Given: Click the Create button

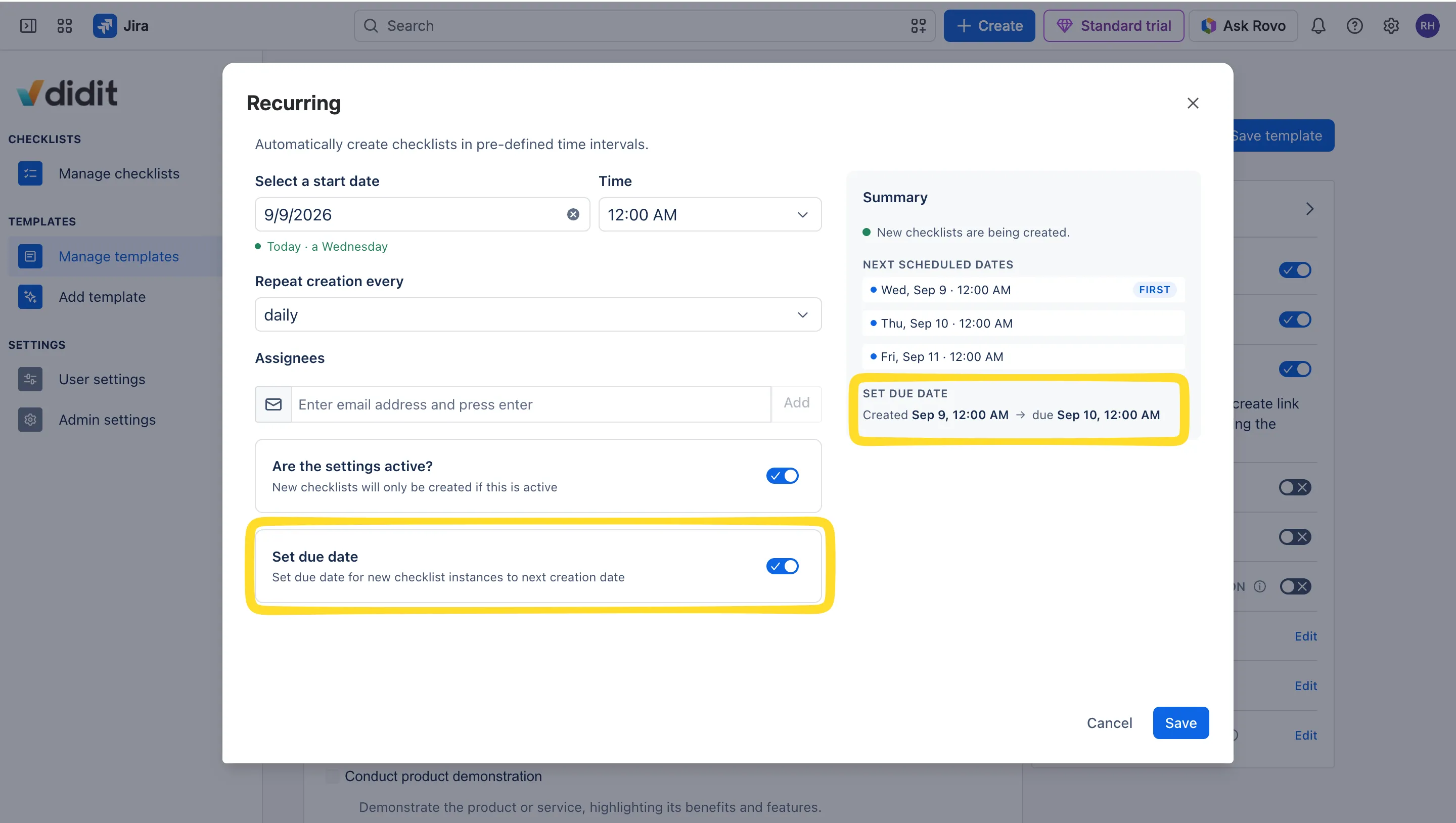Looking at the screenshot, I should point(989,26).
